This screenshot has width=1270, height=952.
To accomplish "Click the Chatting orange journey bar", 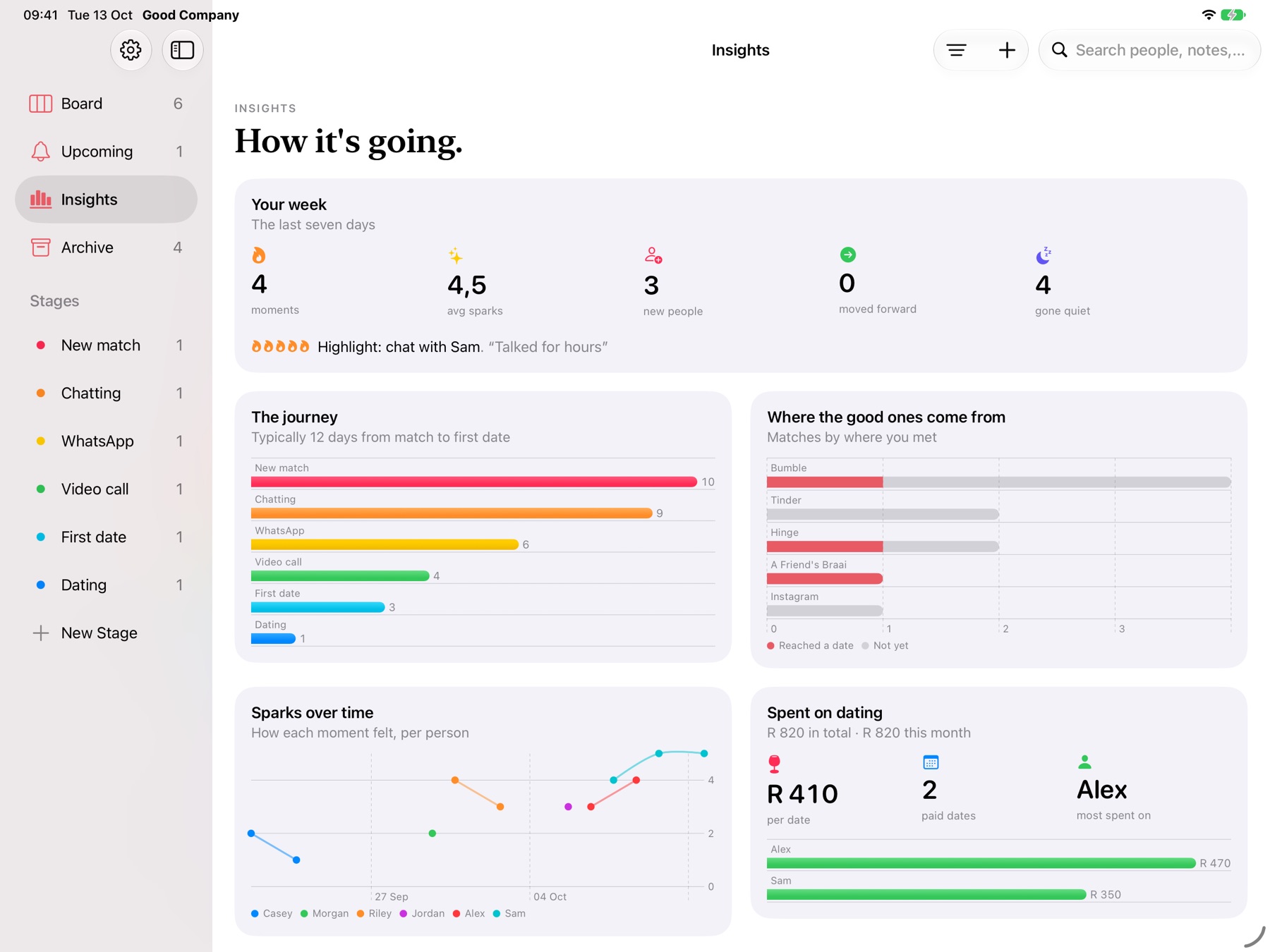I will click(452, 513).
